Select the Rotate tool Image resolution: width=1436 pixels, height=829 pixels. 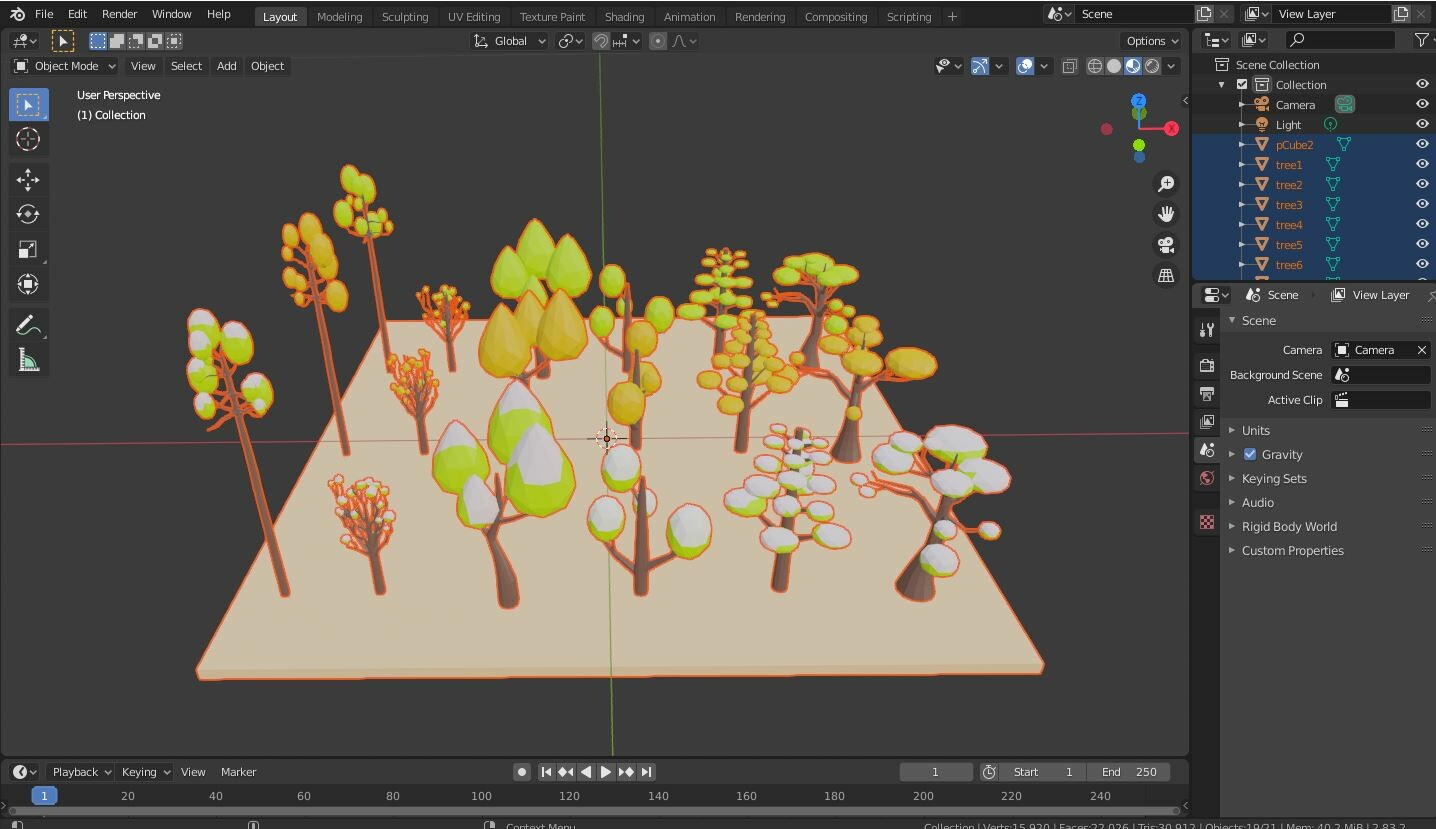28,213
